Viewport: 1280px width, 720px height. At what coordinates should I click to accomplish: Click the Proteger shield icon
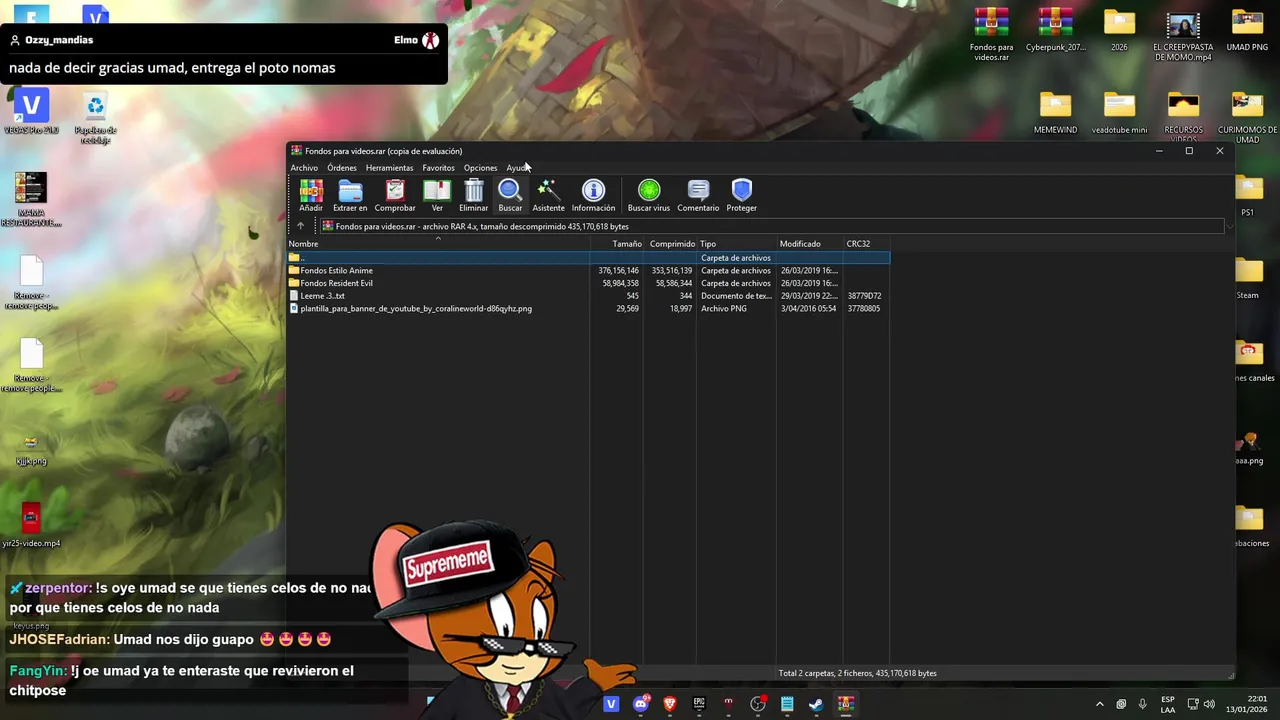click(x=741, y=195)
